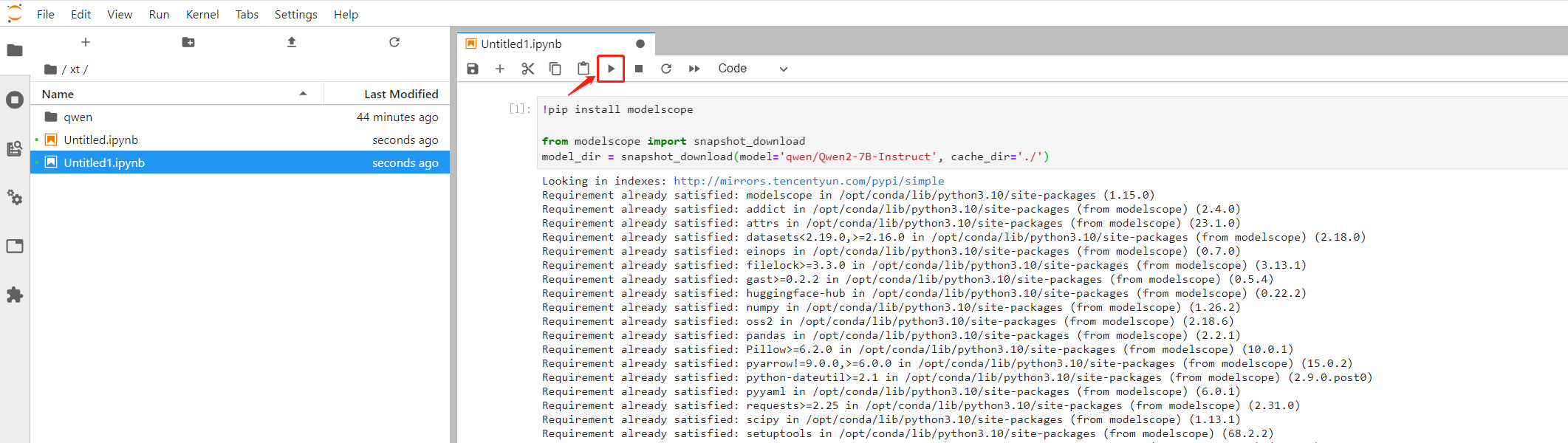This screenshot has width=1568, height=443.
Task: Insert a cell below with plus icon
Action: pos(500,69)
